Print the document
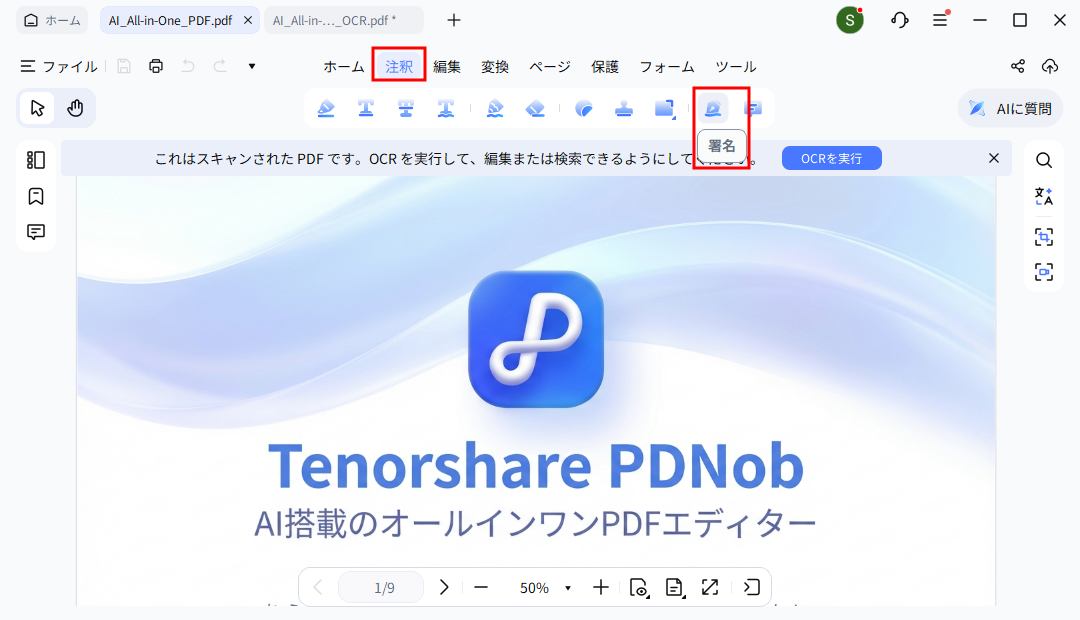The image size is (1080, 620). pos(156,66)
